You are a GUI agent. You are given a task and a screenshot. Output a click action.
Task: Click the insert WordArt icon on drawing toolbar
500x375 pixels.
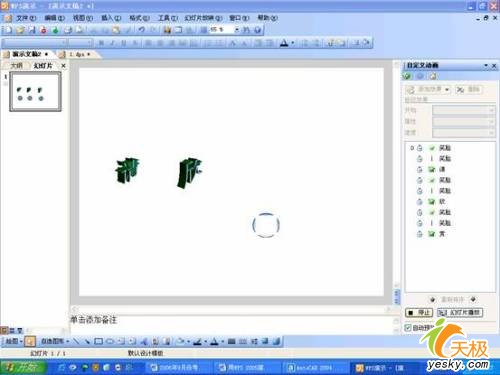tap(144, 341)
